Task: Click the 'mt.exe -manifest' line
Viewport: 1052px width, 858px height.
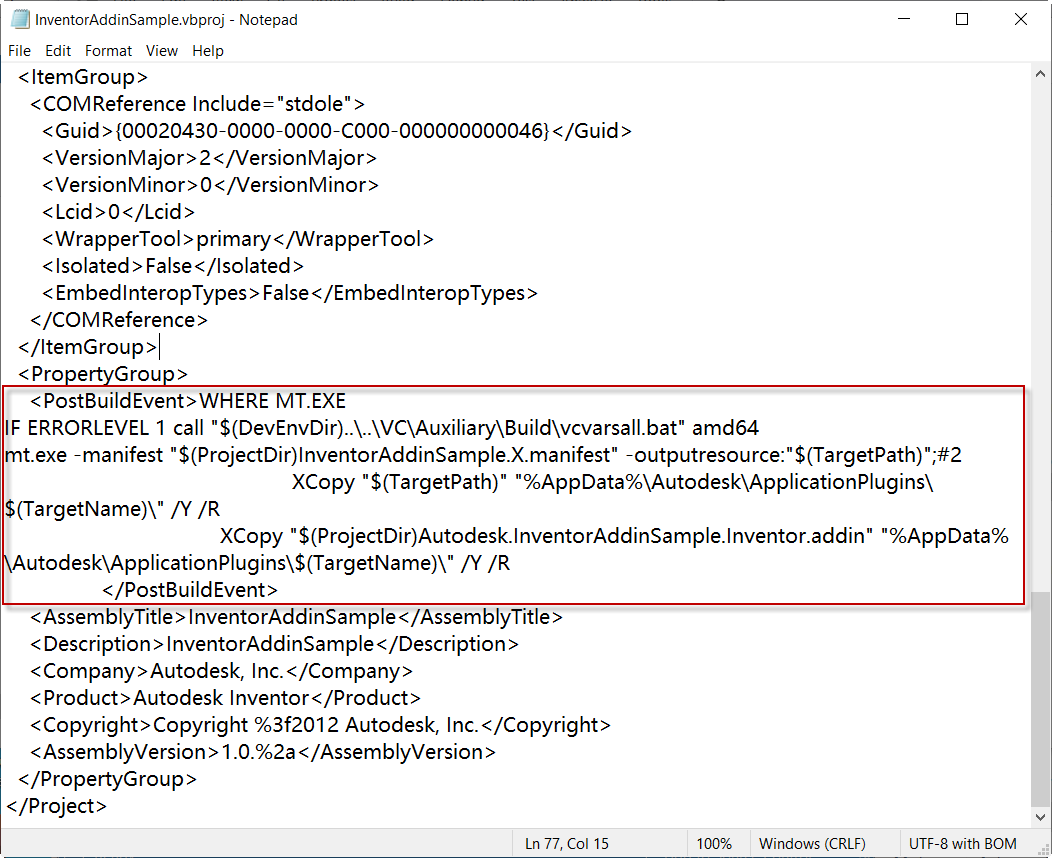Action: (483, 455)
